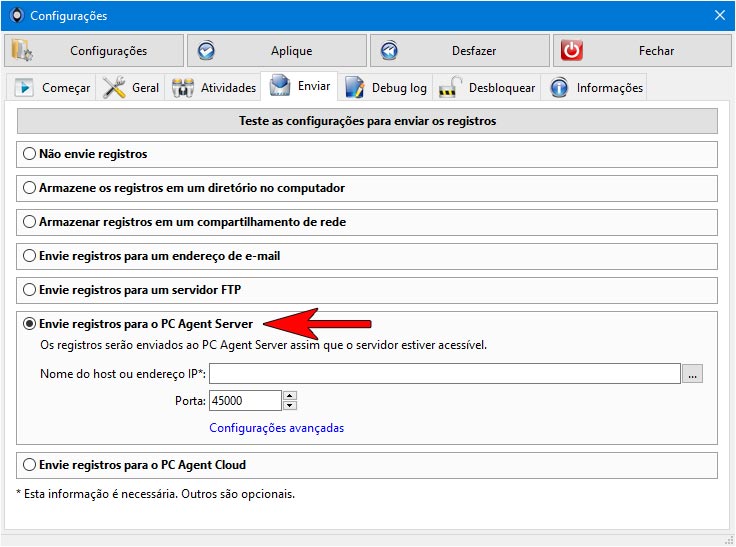This screenshot has height=547, width=736.
Task: Click the Debug log notepad icon
Action: (354, 87)
